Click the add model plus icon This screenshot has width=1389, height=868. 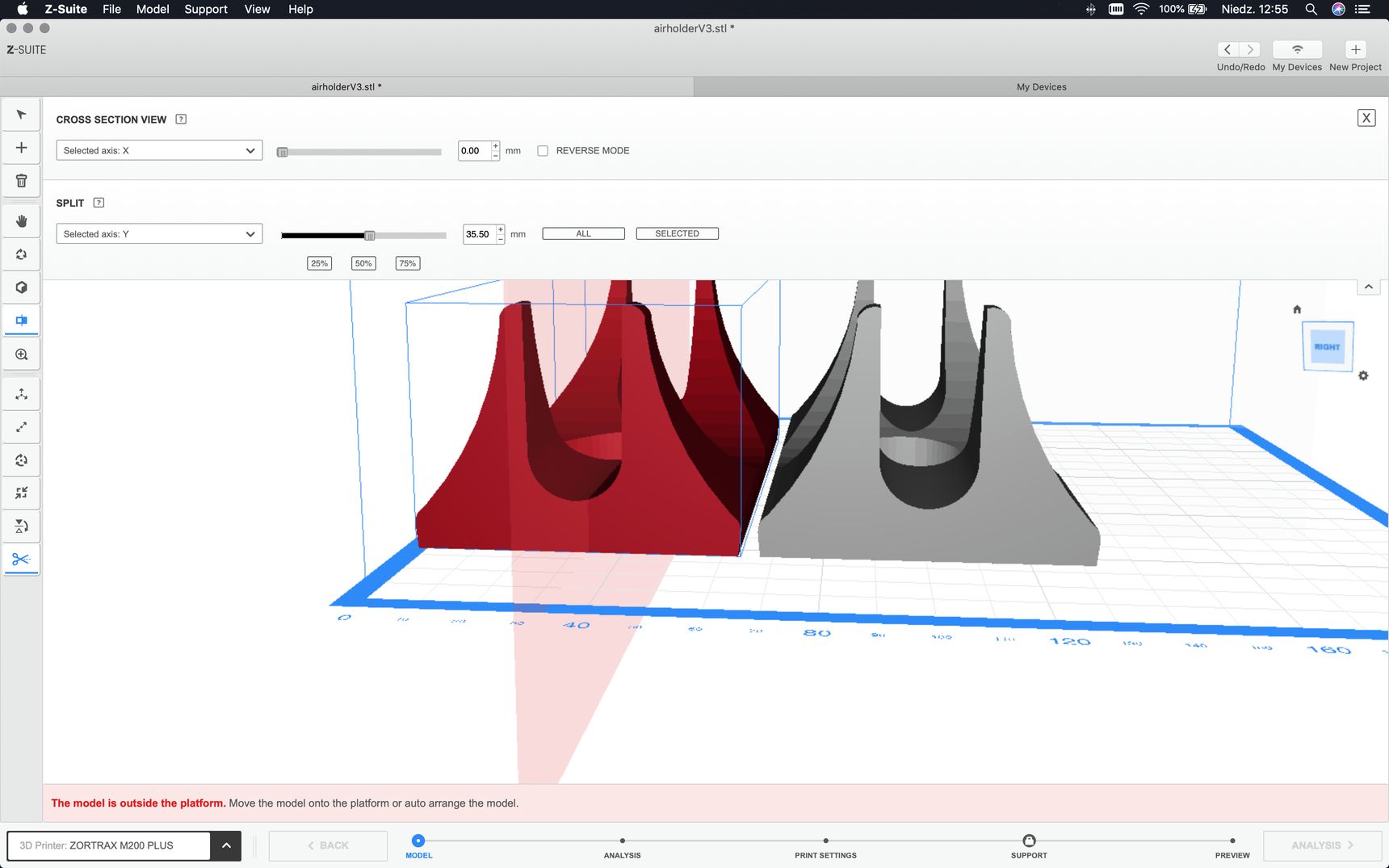click(22, 148)
